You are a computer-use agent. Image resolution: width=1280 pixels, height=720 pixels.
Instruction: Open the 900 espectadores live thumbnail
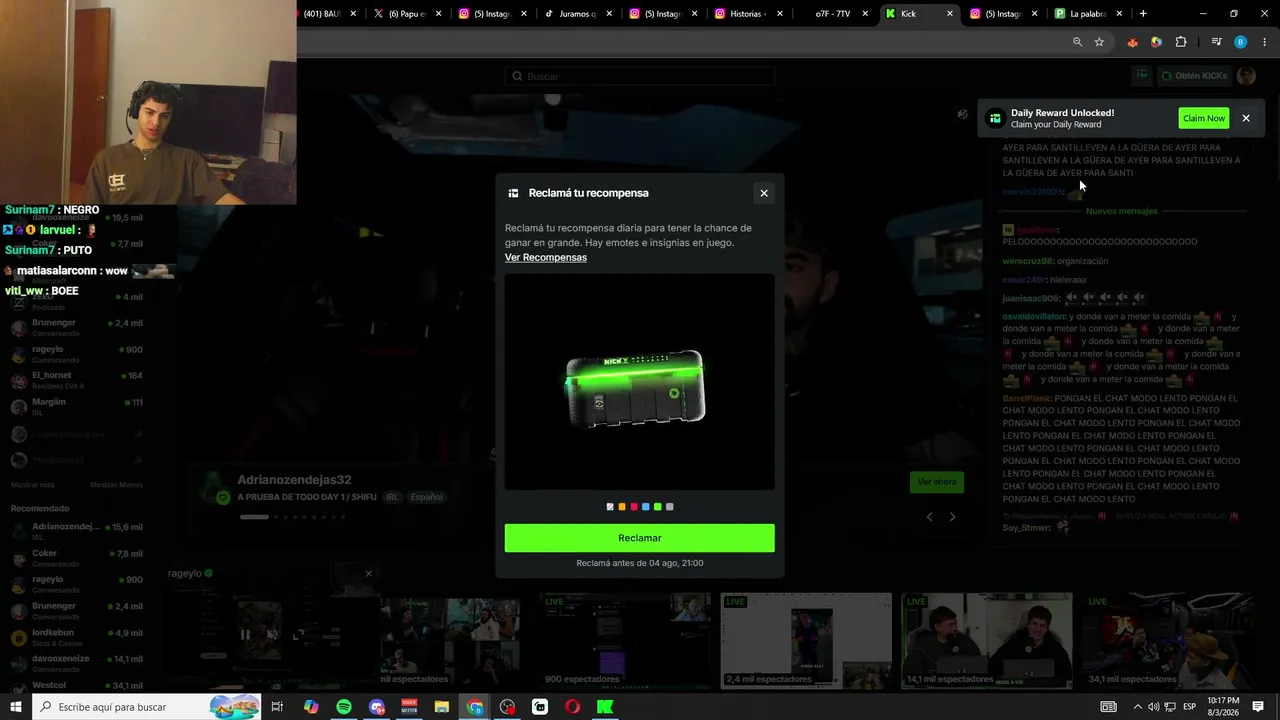coord(626,641)
